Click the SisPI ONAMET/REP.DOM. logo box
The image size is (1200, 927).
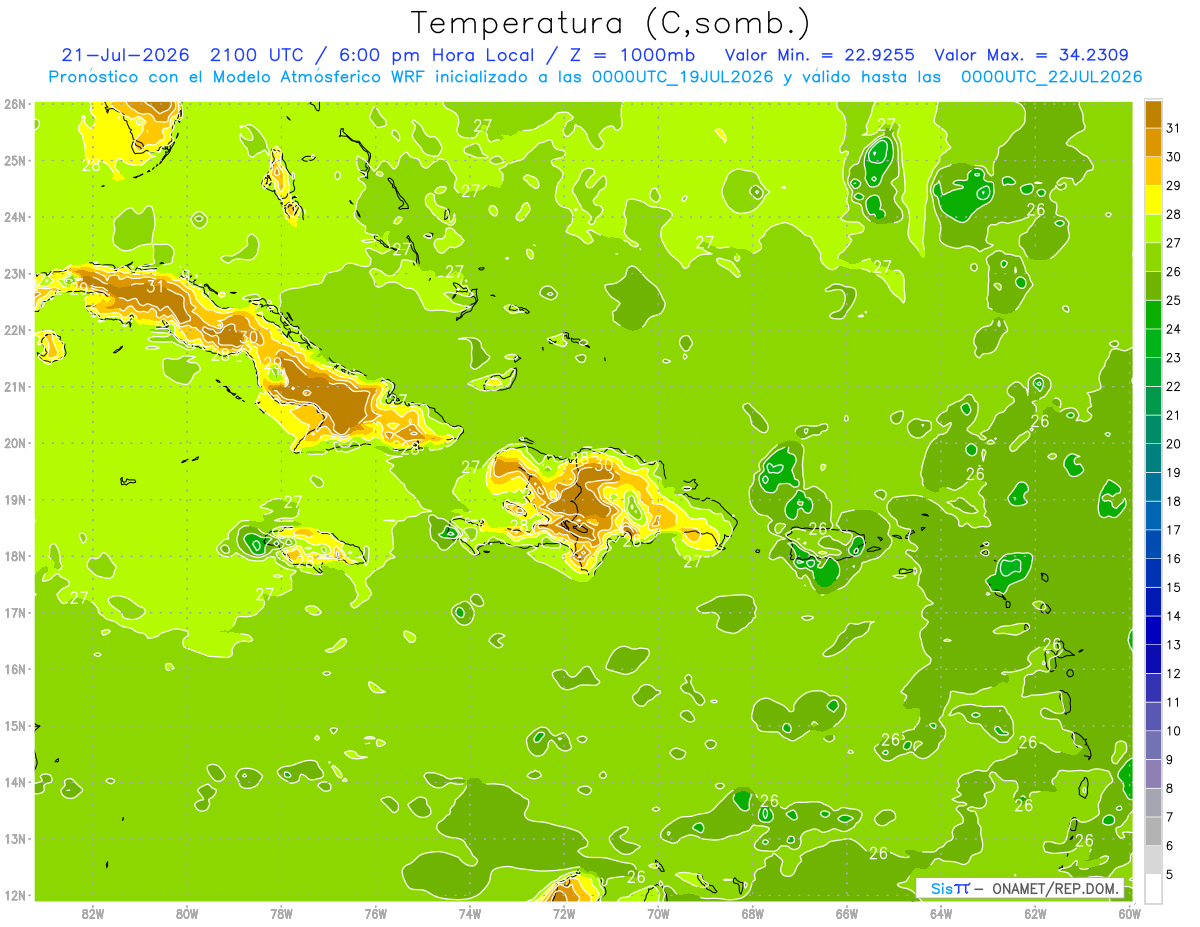click(x=1020, y=888)
